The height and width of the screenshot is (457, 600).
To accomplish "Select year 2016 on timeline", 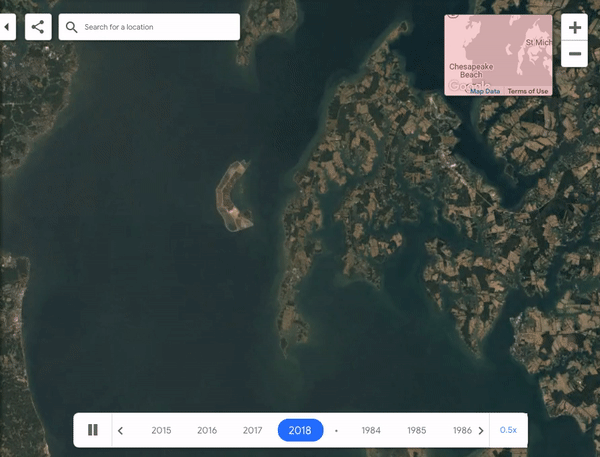I will [x=207, y=431].
